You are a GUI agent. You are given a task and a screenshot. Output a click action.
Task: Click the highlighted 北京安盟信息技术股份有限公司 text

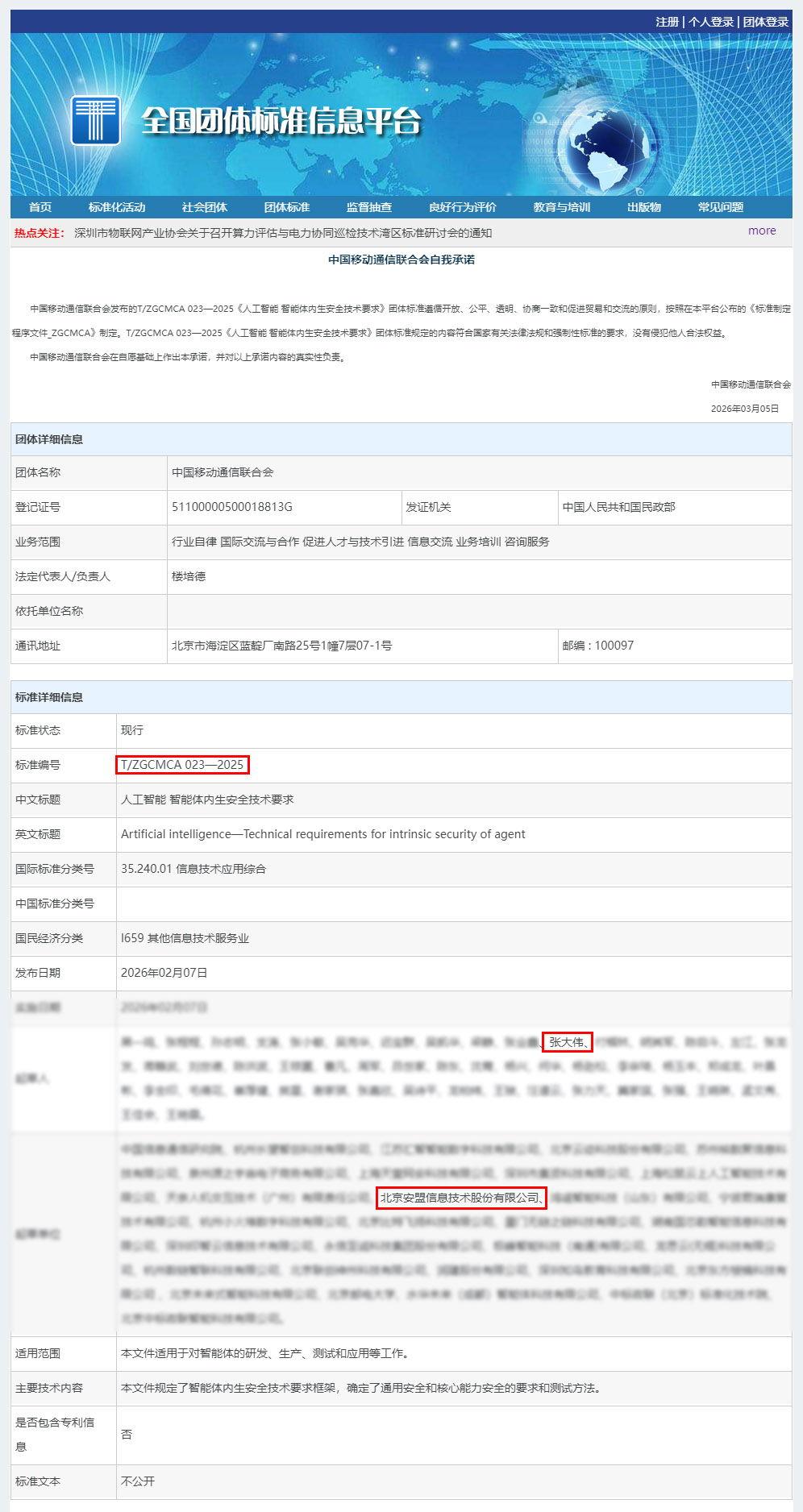coord(460,1198)
